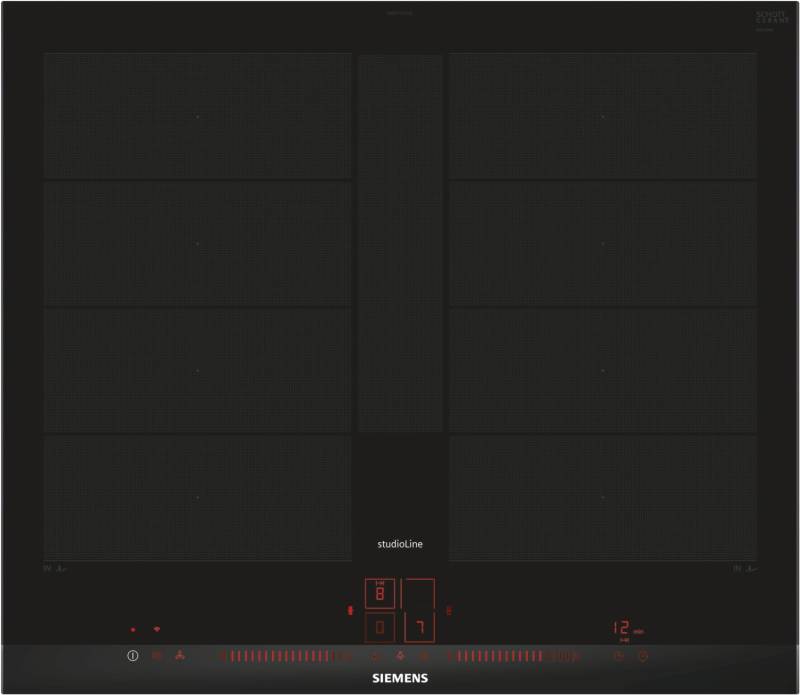Tap the studioLine label
Screen dimensions: 800x695
400,544
